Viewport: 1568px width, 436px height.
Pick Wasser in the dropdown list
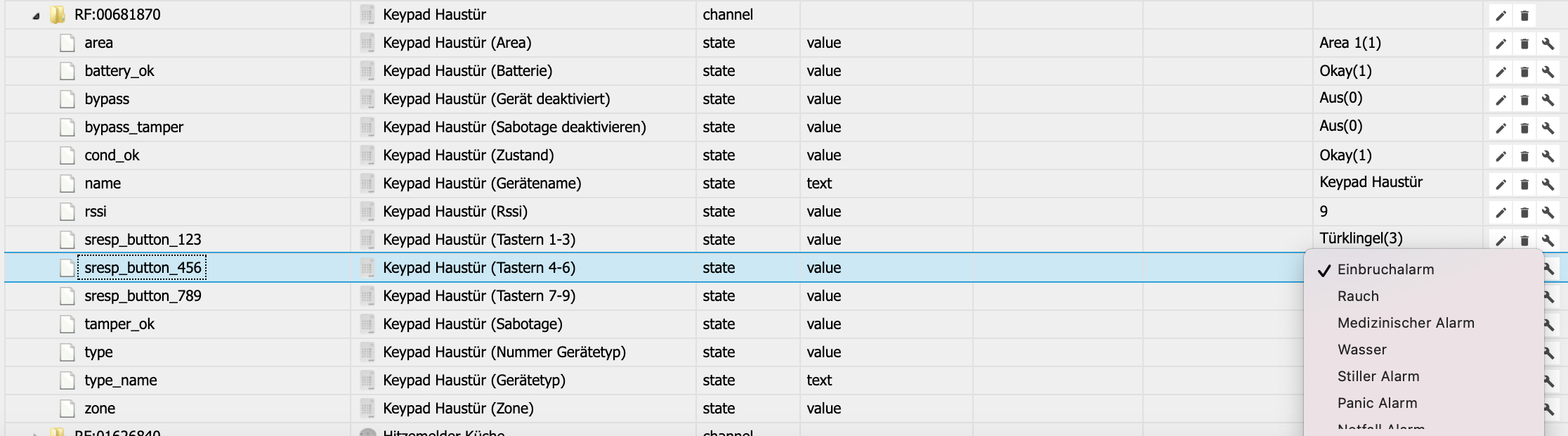point(1362,350)
